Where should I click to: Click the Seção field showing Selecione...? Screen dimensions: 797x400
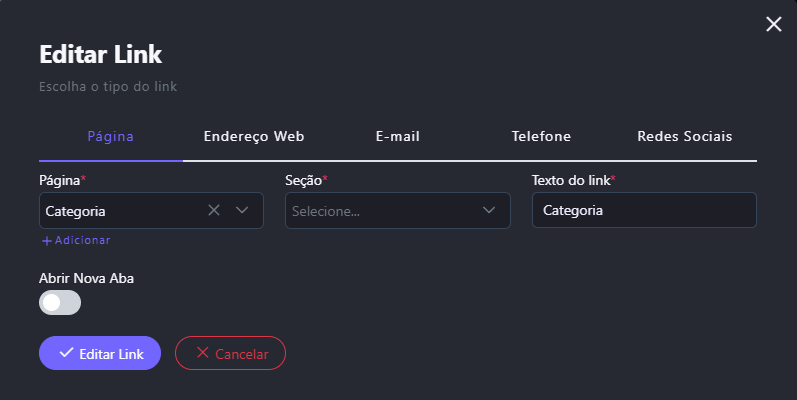coord(380,211)
